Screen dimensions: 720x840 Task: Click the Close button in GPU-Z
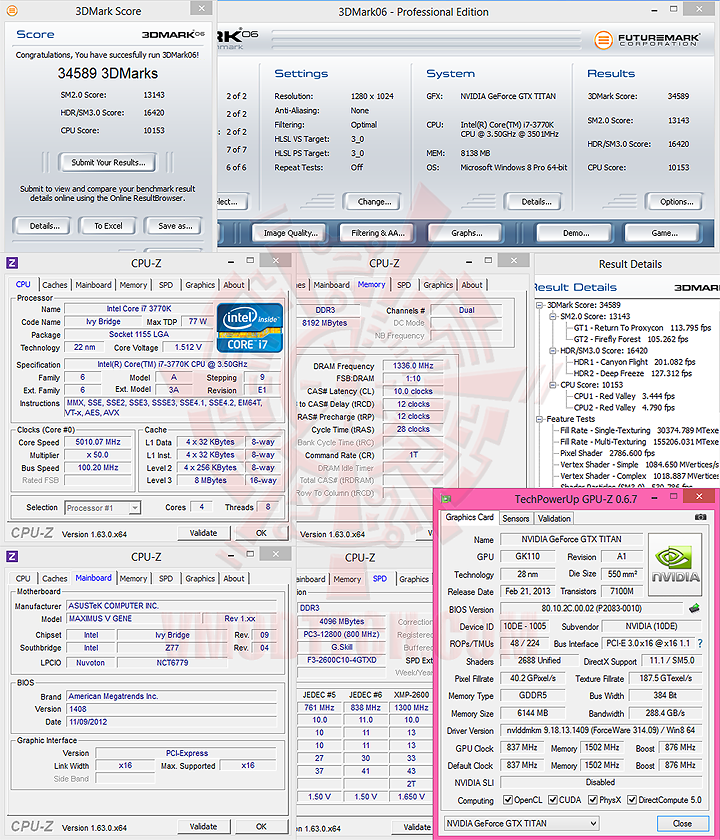click(682, 823)
